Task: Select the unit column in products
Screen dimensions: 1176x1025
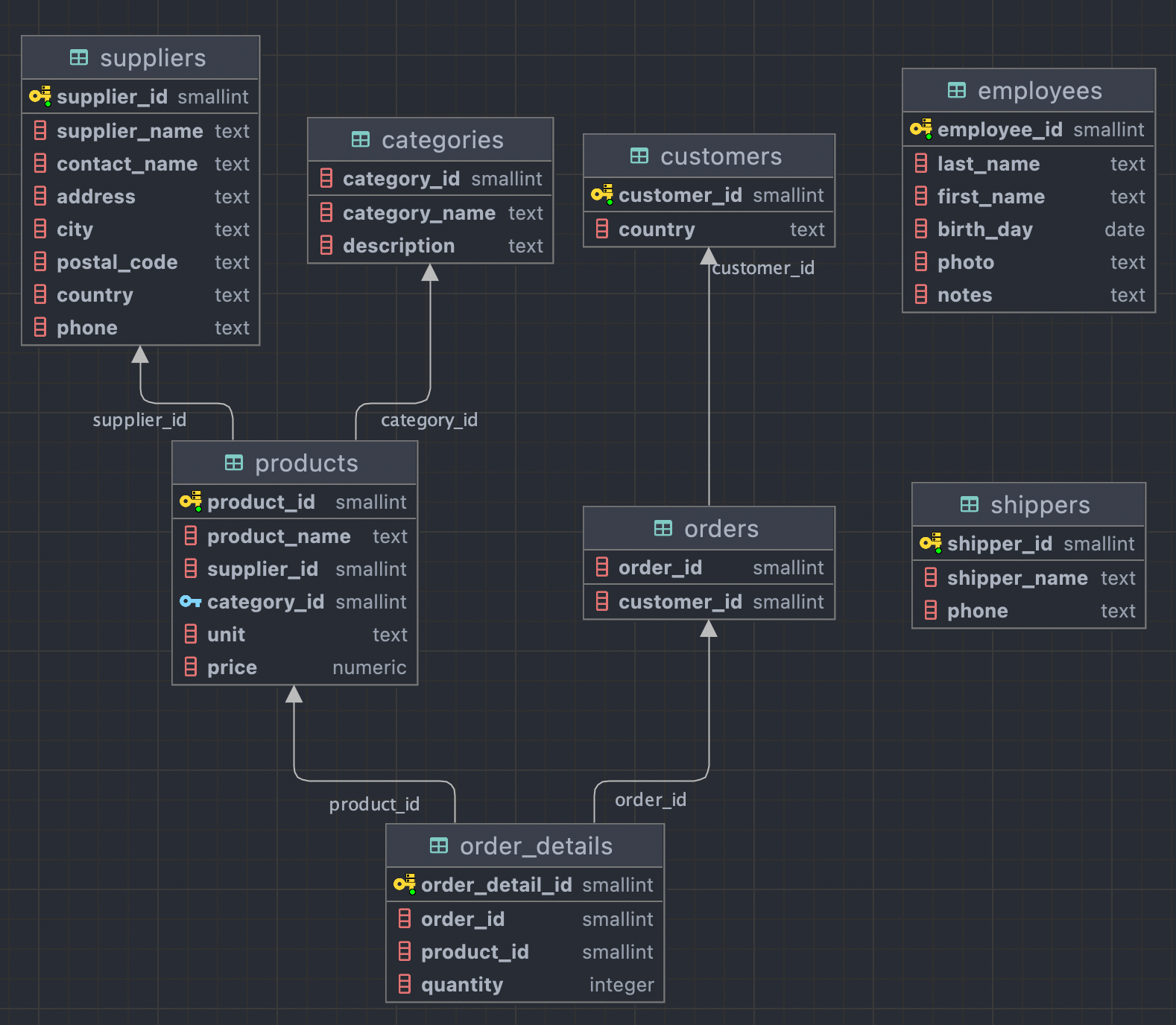Action: (295, 635)
